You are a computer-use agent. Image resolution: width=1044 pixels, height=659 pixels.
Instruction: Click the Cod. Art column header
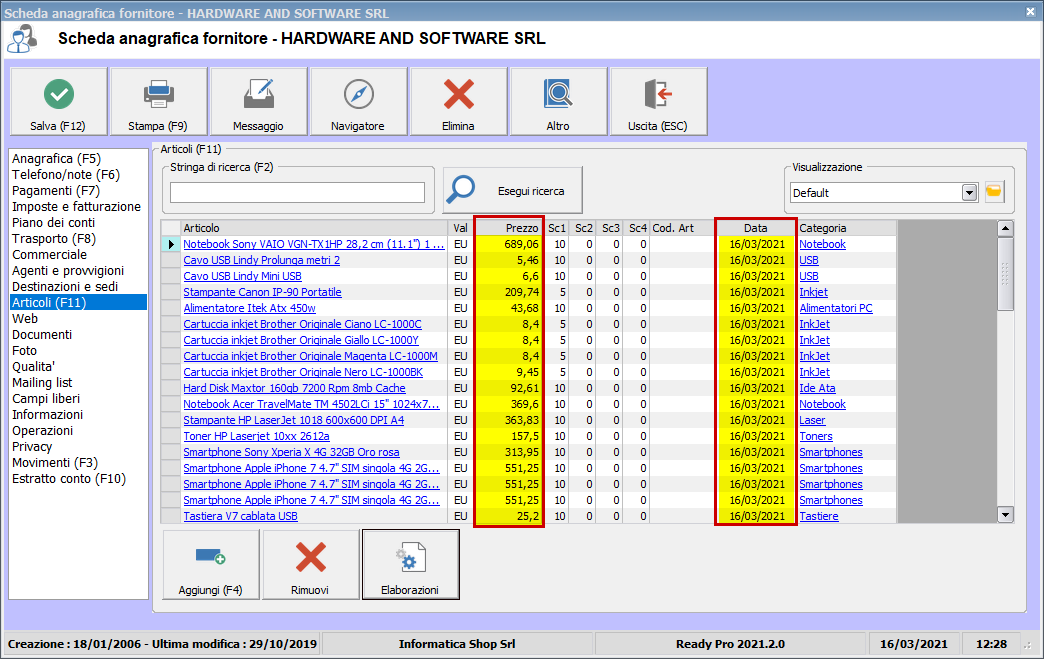(682, 228)
